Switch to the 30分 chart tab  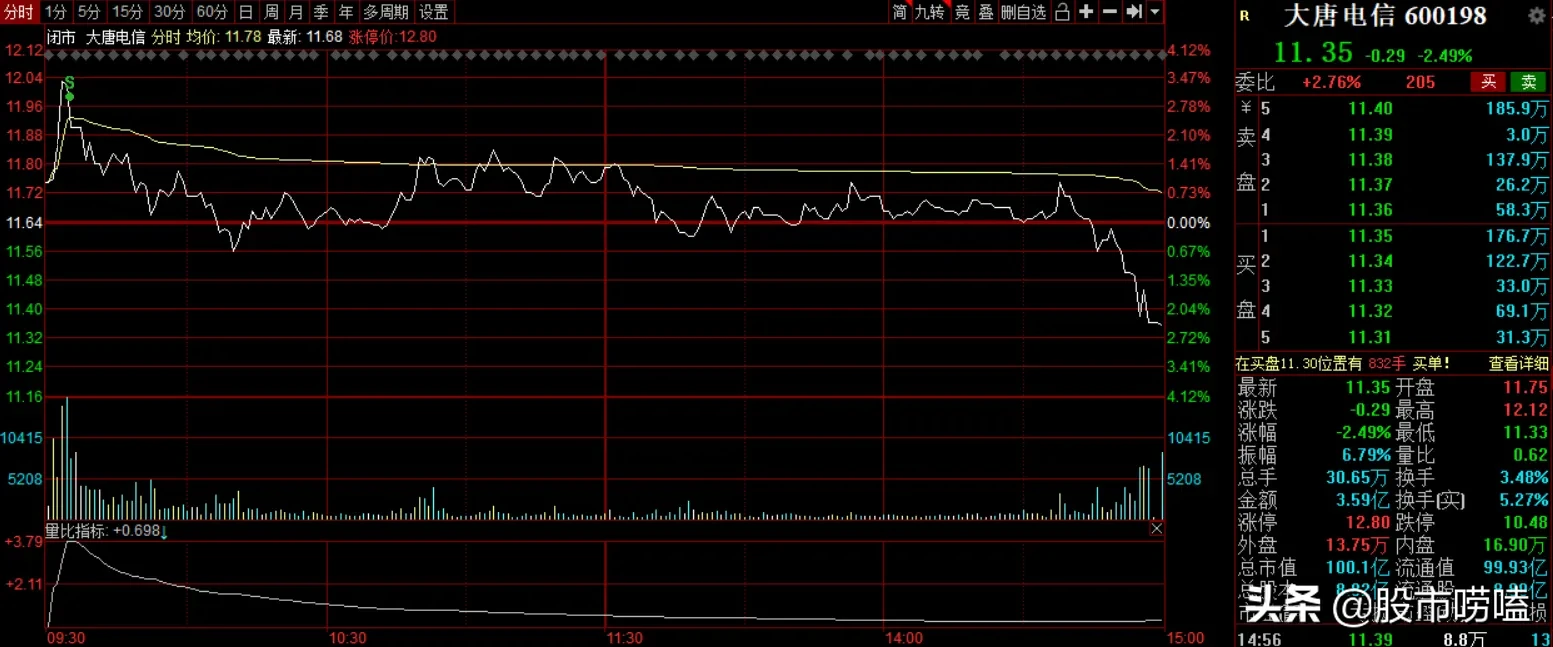coord(169,12)
